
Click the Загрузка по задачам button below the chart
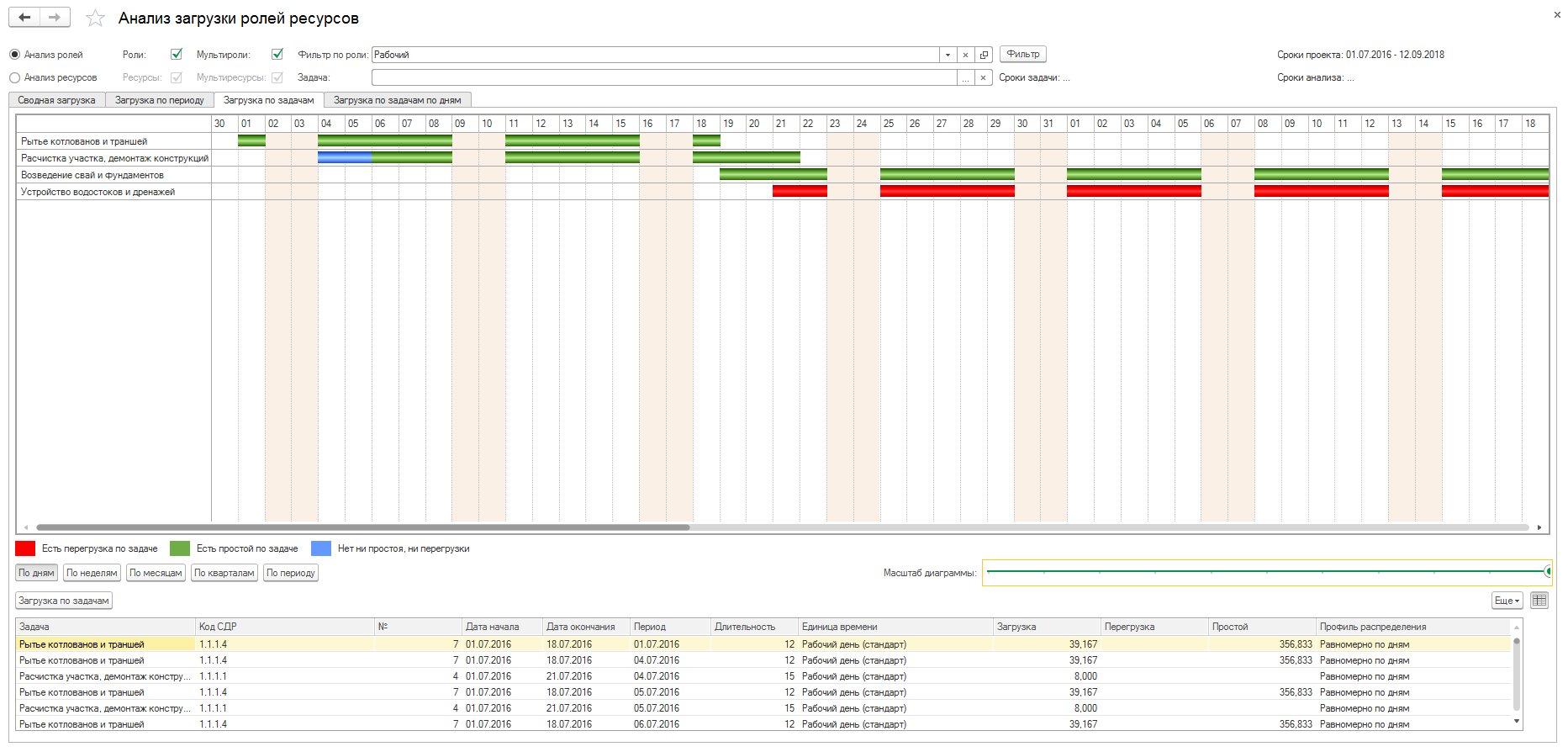[64, 601]
